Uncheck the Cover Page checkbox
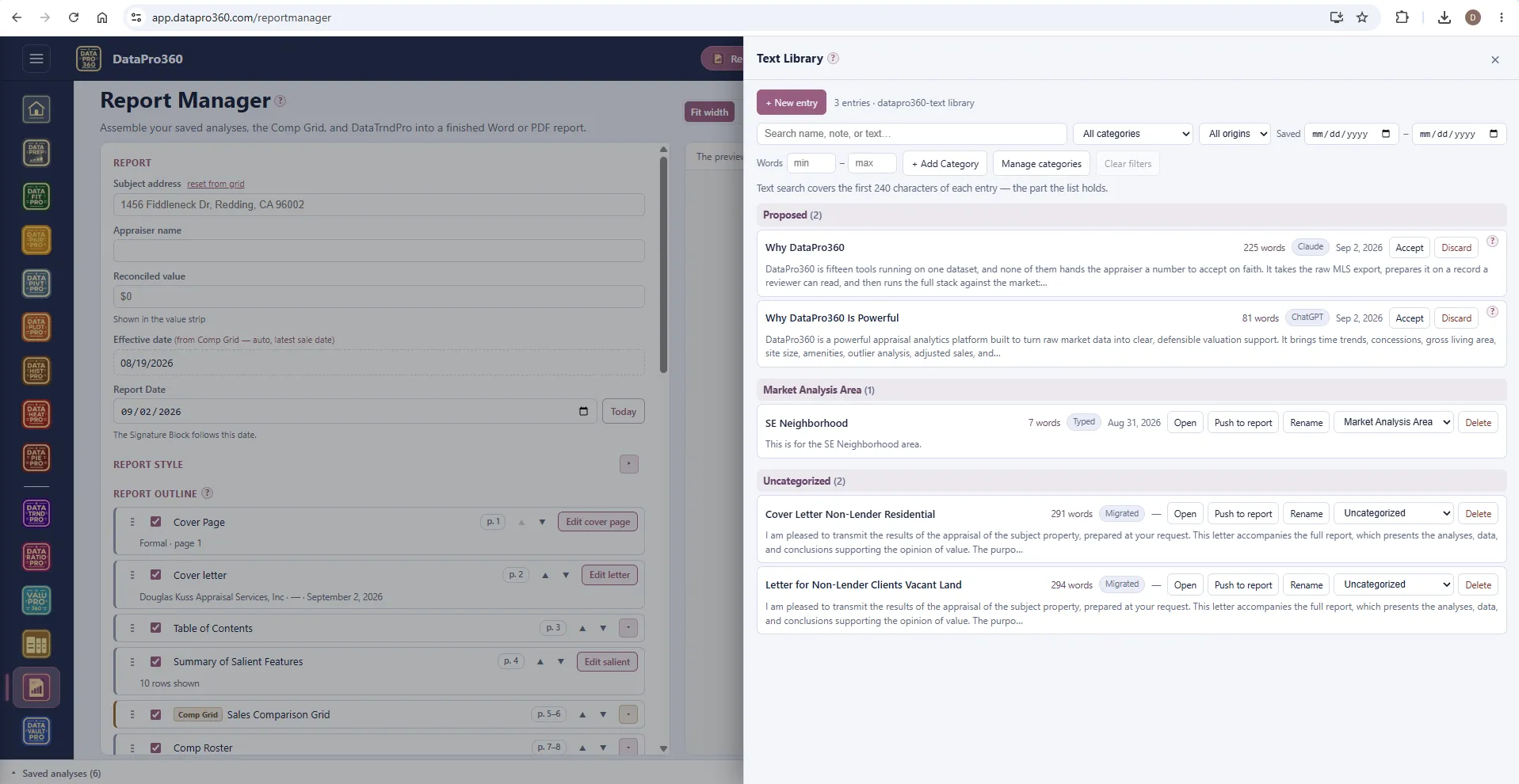 156,522
